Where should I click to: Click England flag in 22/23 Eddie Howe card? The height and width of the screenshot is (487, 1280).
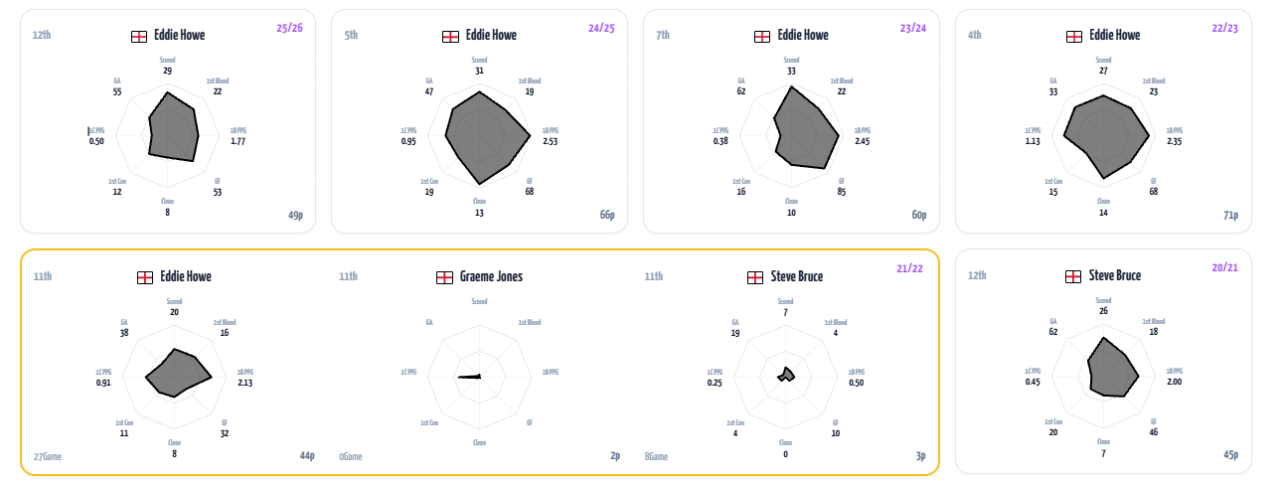(x=1074, y=36)
